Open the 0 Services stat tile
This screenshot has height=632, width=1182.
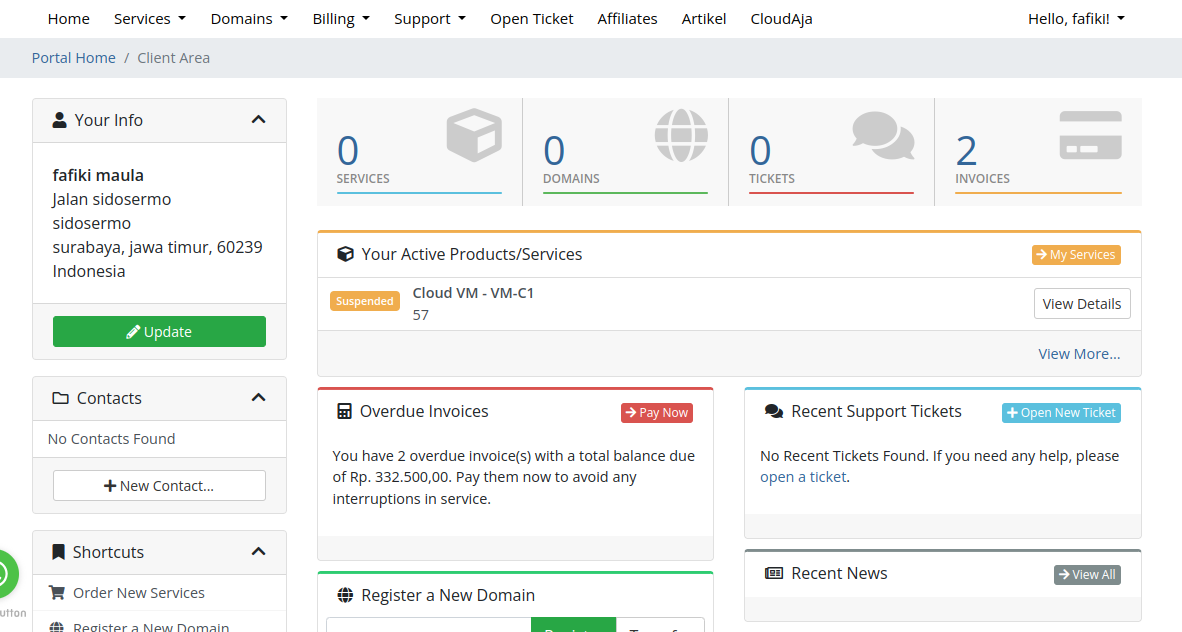(x=419, y=152)
